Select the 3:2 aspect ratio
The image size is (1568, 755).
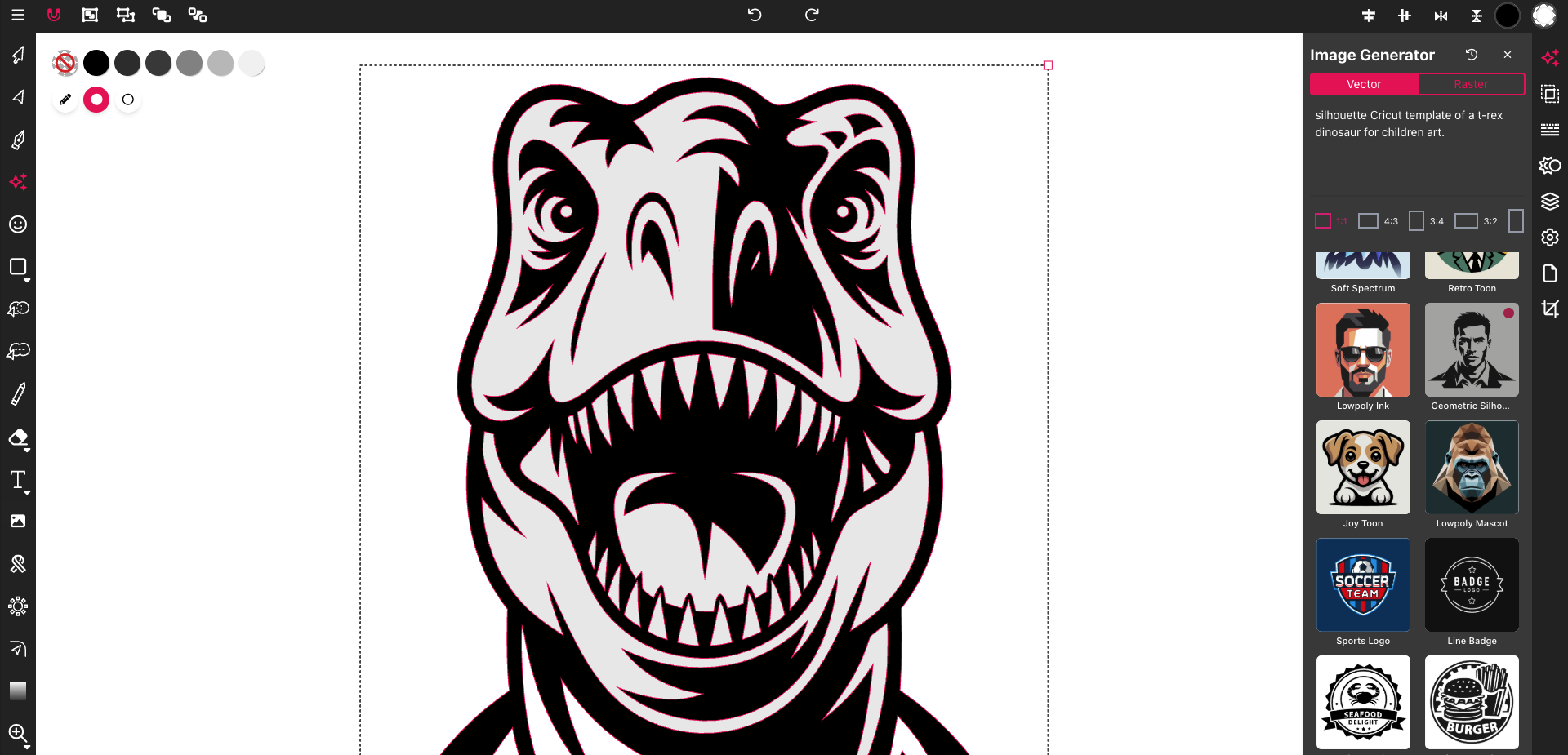click(1467, 221)
